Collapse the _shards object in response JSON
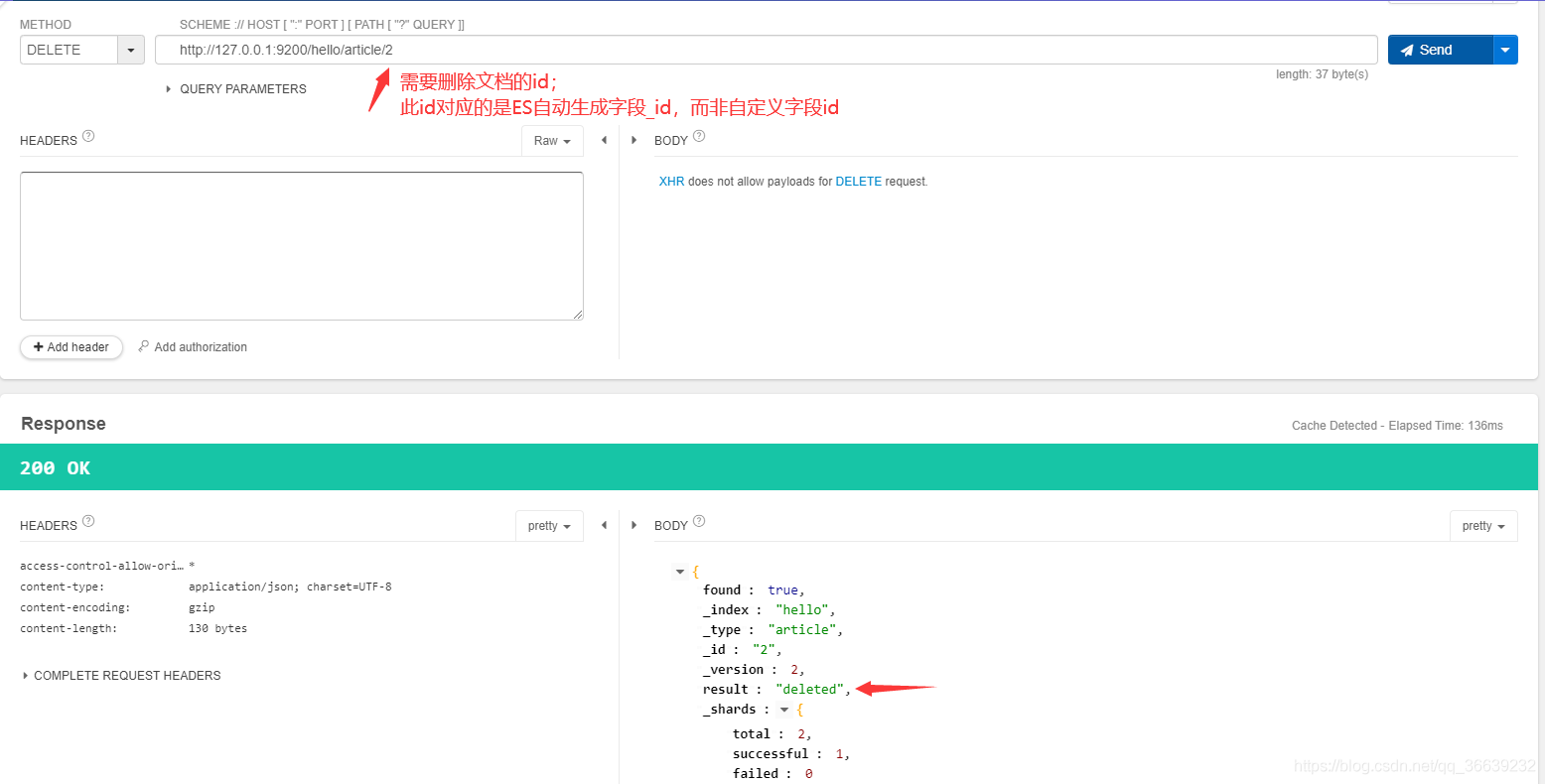1545x784 pixels. tap(783, 709)
